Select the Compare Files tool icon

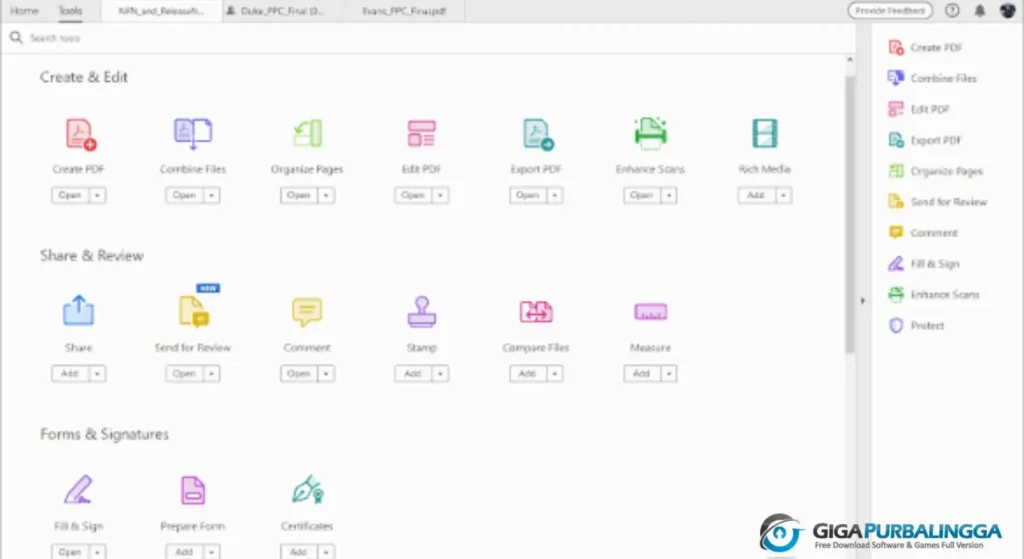click(x=536, y=311)
